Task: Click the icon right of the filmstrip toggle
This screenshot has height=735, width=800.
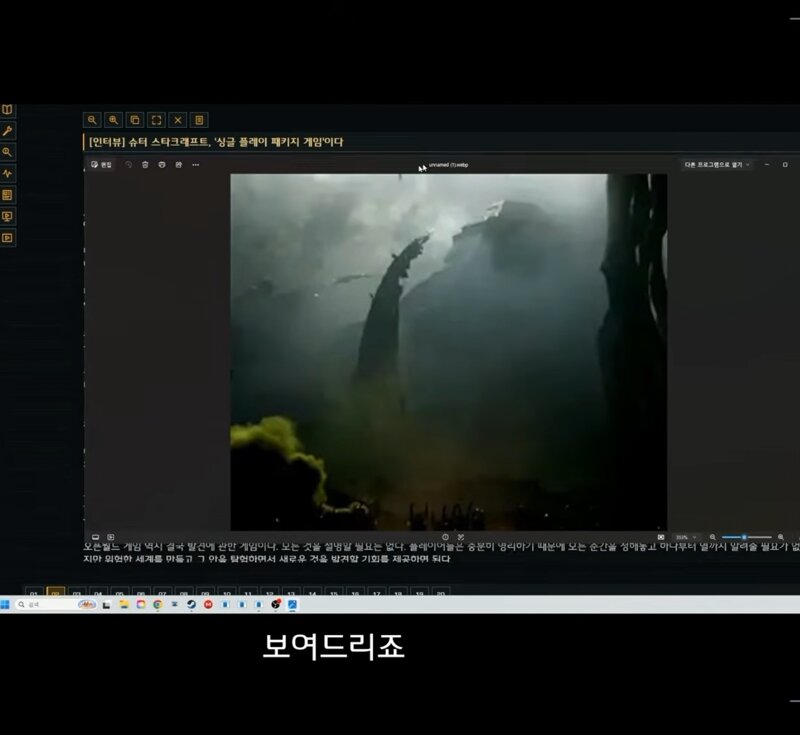Action: coord(111,537)
